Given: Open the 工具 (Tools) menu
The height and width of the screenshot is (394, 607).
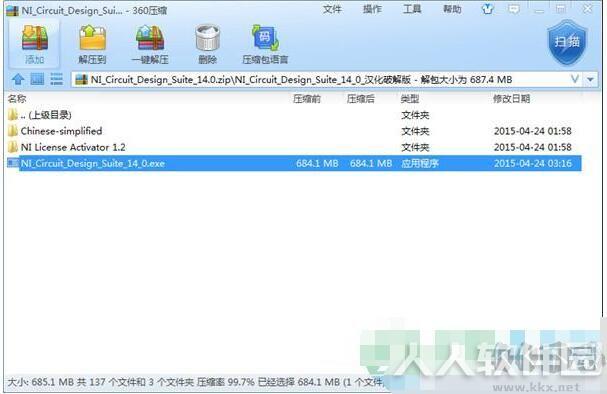Looking at the screenshot, I should 412,9.
